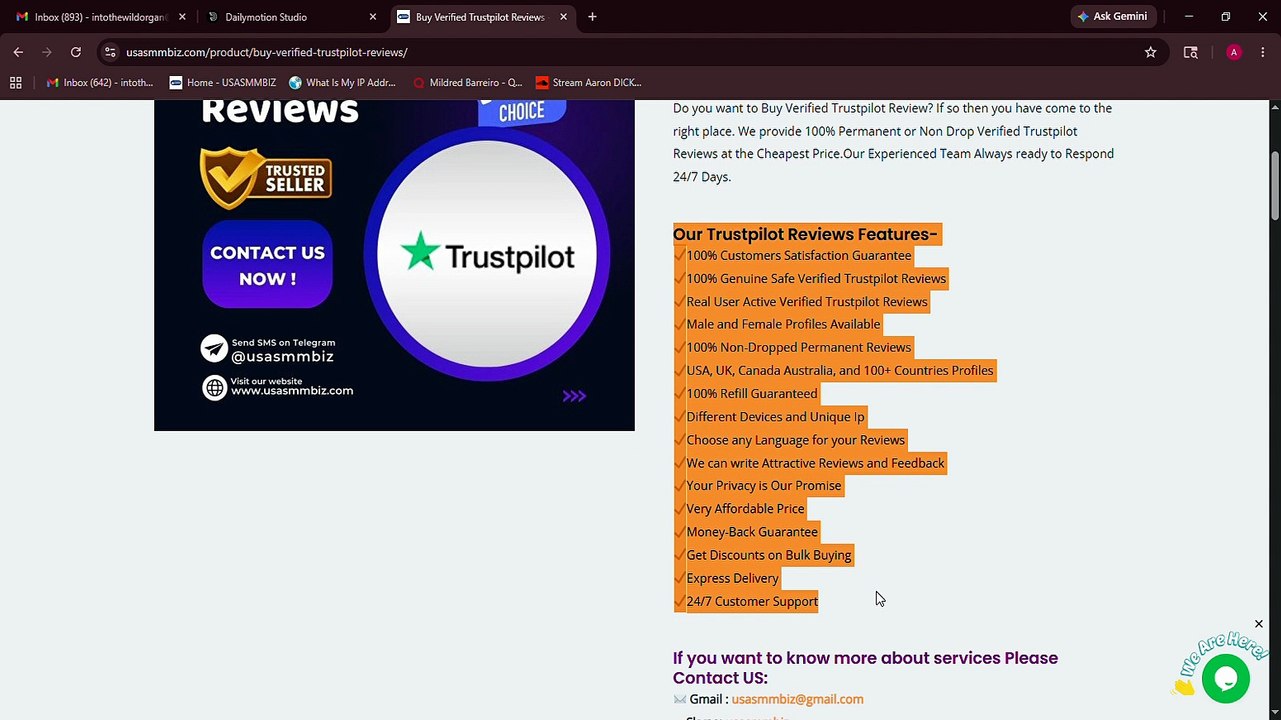The image size is (1281, 720).
Task: Click the browser back arrow
Action: [18, 52]
